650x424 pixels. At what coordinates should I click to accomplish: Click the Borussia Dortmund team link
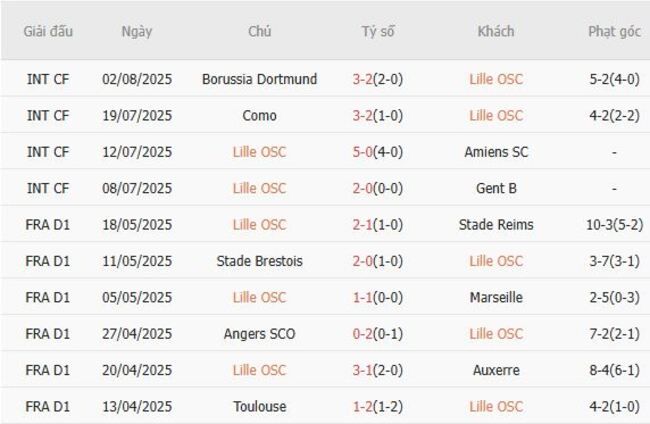[259, 79]
